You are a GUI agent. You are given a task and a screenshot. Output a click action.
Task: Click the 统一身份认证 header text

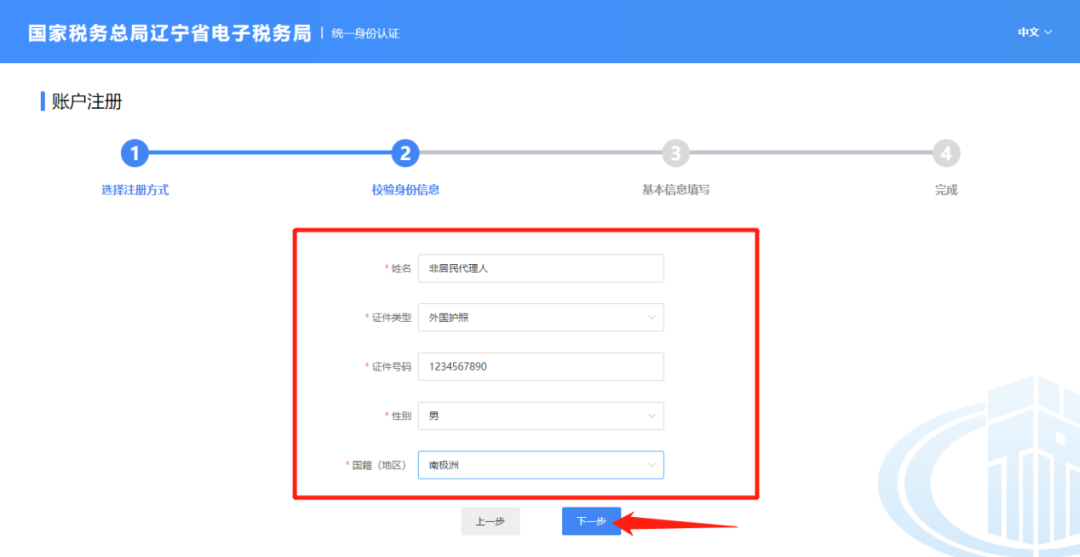click(365, 33)
